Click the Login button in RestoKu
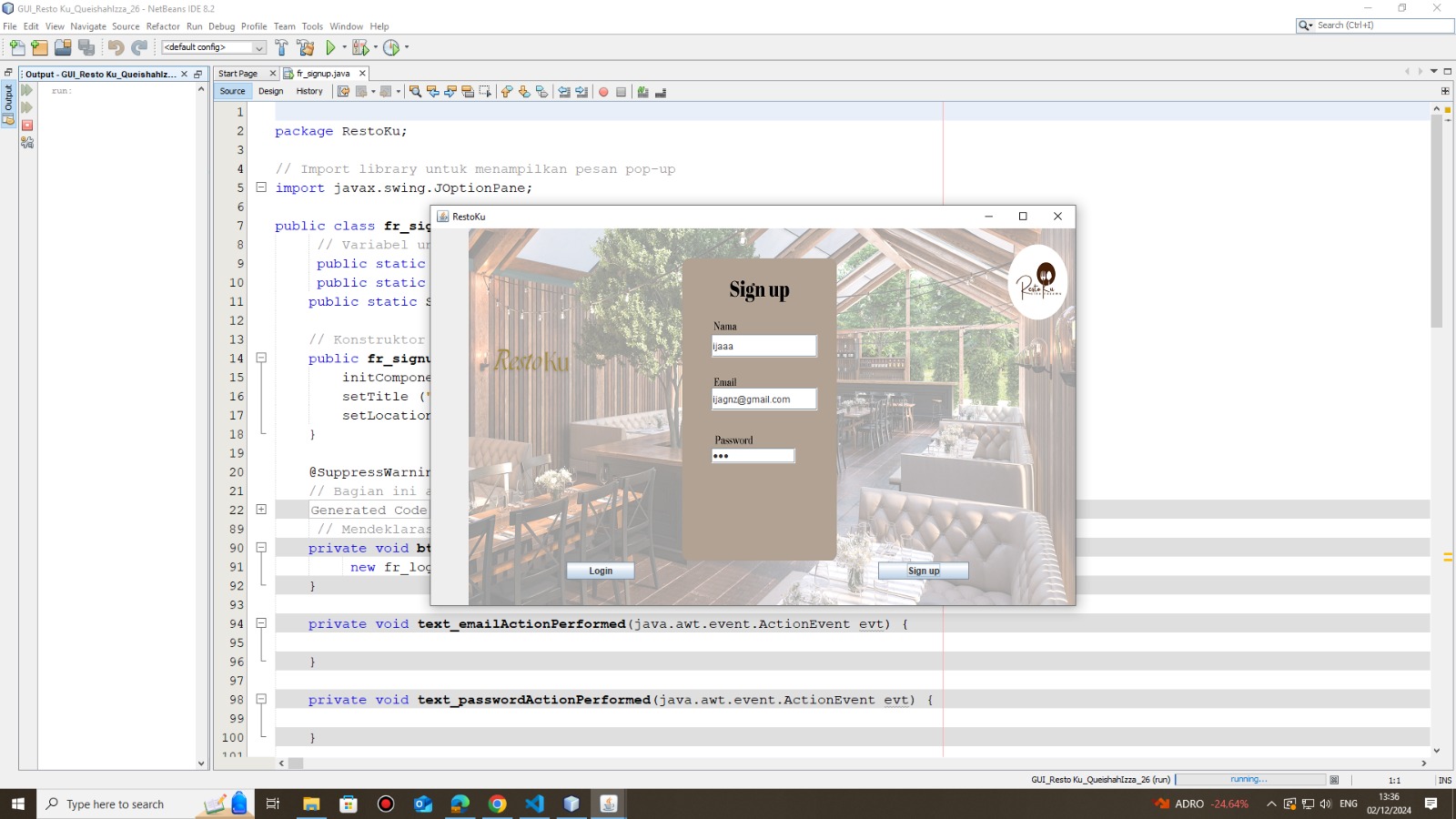The width and height of the screenshot is (1456, 819). pos(601,571)
